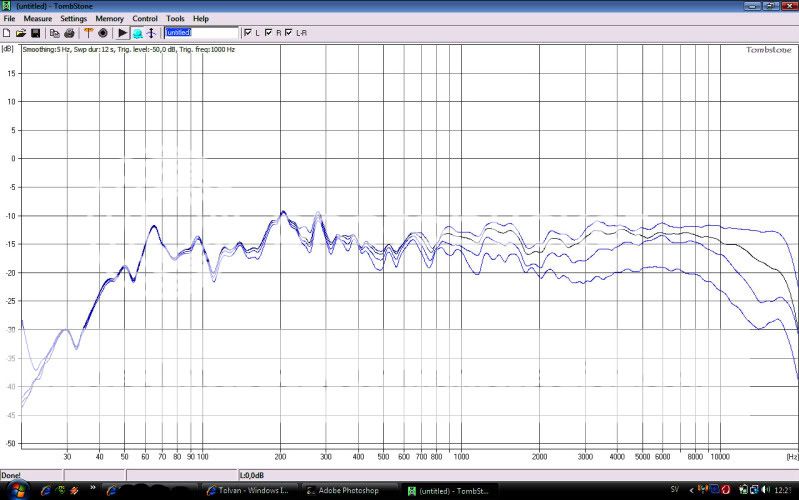Switch to the Tolvan window in taskbar
Image resolution: width=799 pixels, height=500 pixels.
[x=250, y=491]
